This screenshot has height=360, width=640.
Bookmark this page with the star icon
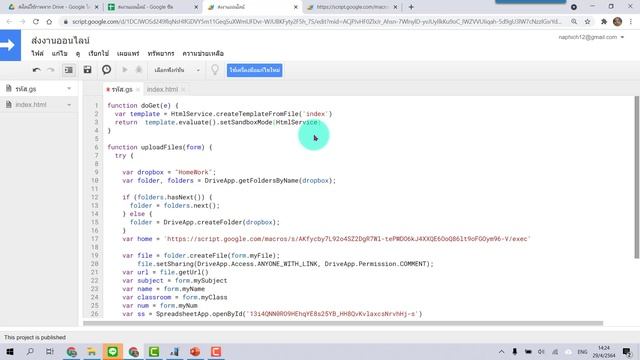tap(587, 22)
